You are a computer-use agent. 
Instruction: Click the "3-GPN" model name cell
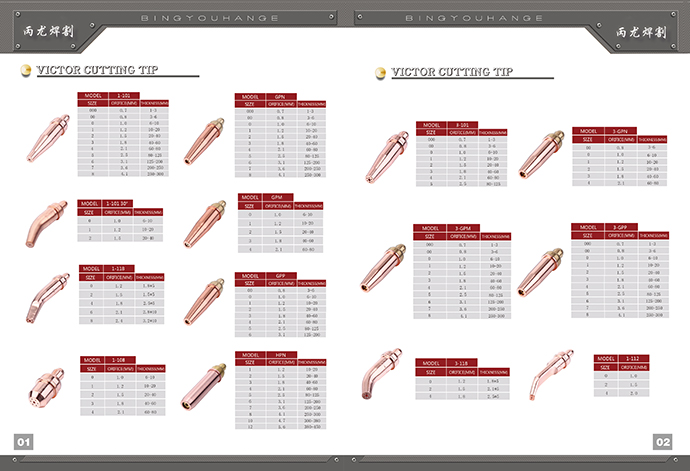(x=620, y=131)
